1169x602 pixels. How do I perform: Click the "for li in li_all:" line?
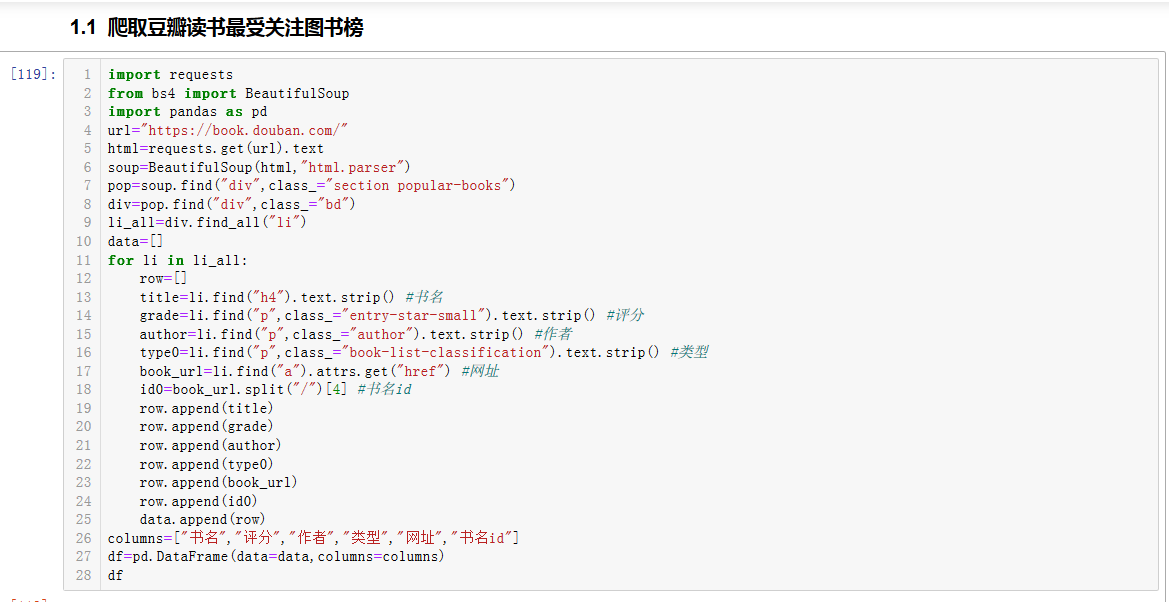tap(177, 260)
